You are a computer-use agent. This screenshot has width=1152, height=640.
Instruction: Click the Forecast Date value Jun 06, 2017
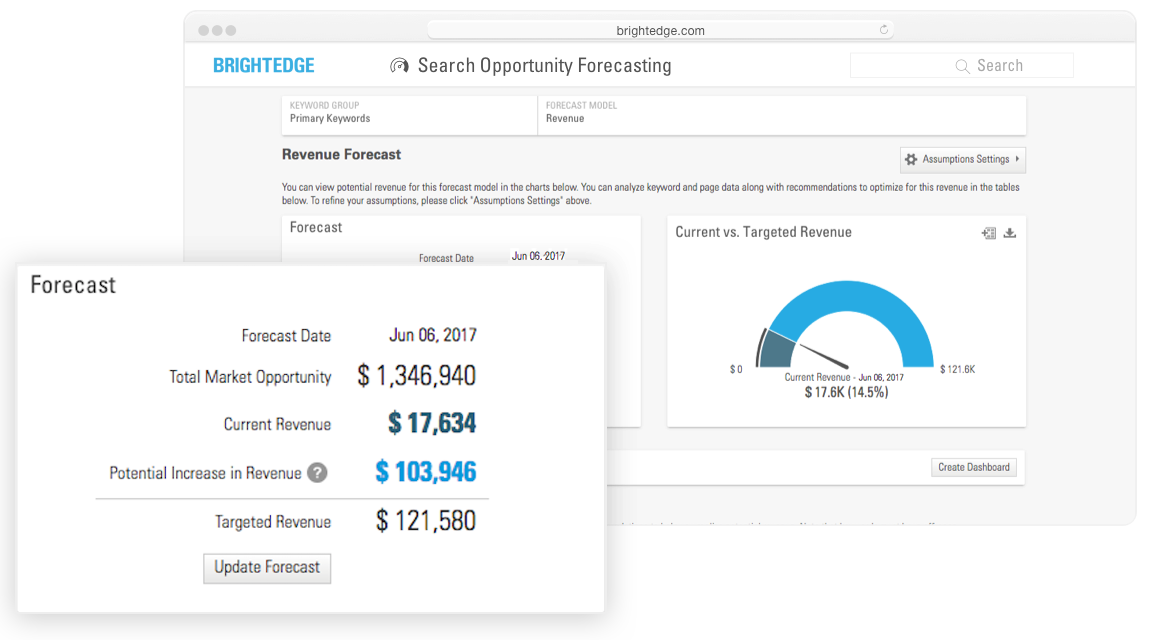pos(432,335)
